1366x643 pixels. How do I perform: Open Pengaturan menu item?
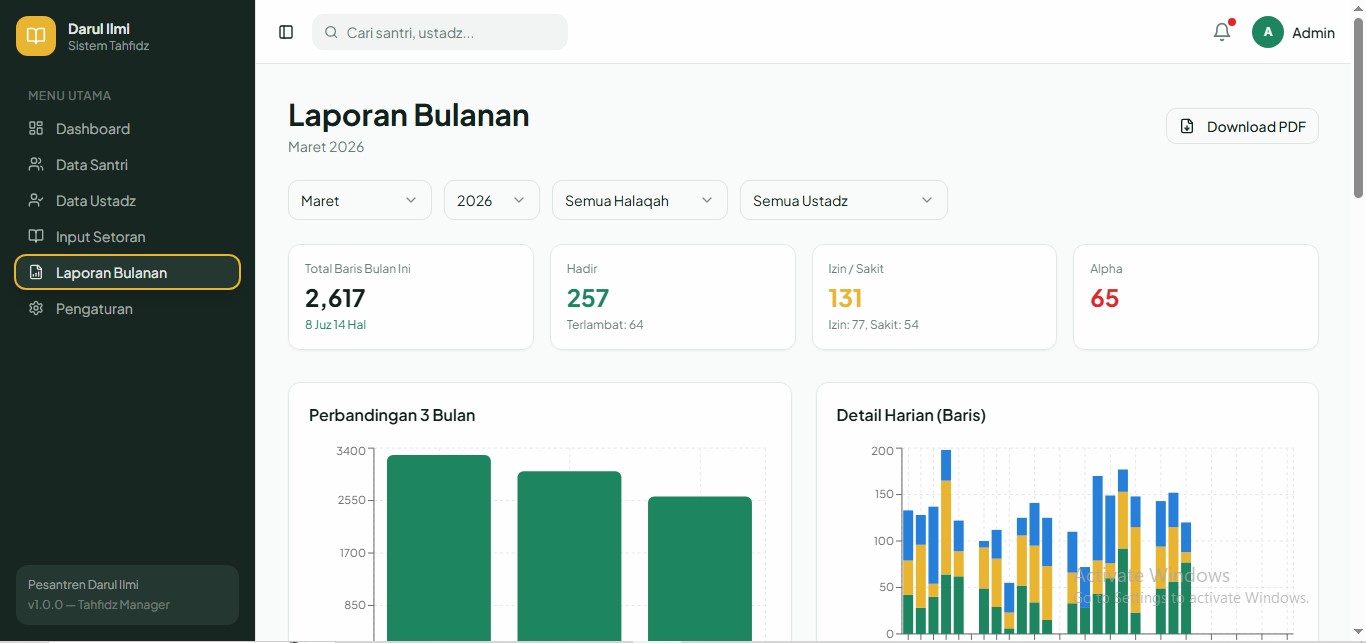click(x=128, y=308)
